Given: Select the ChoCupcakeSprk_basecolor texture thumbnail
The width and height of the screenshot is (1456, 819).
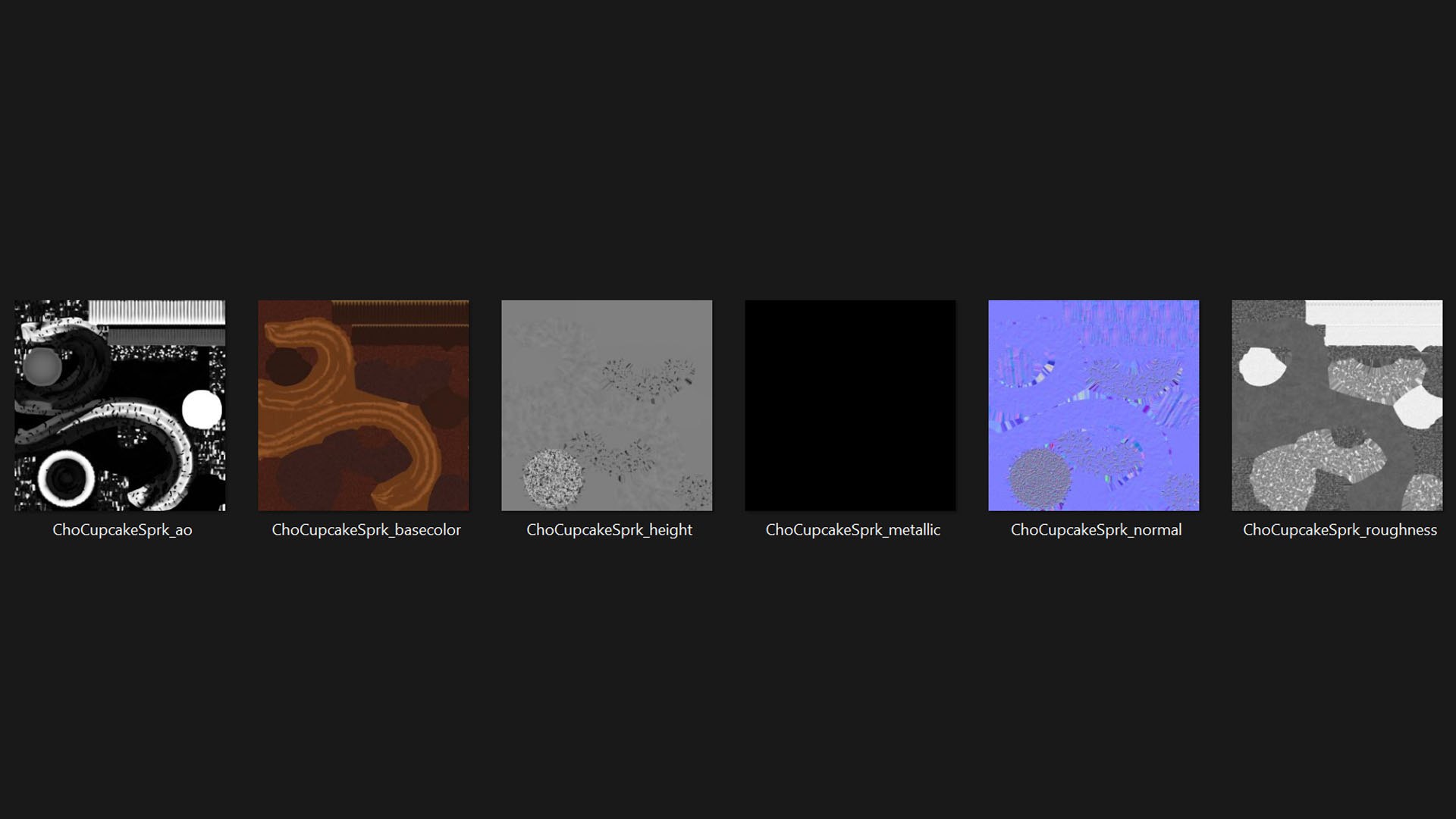Looking at the screenshot, I should tap(363, 406).
